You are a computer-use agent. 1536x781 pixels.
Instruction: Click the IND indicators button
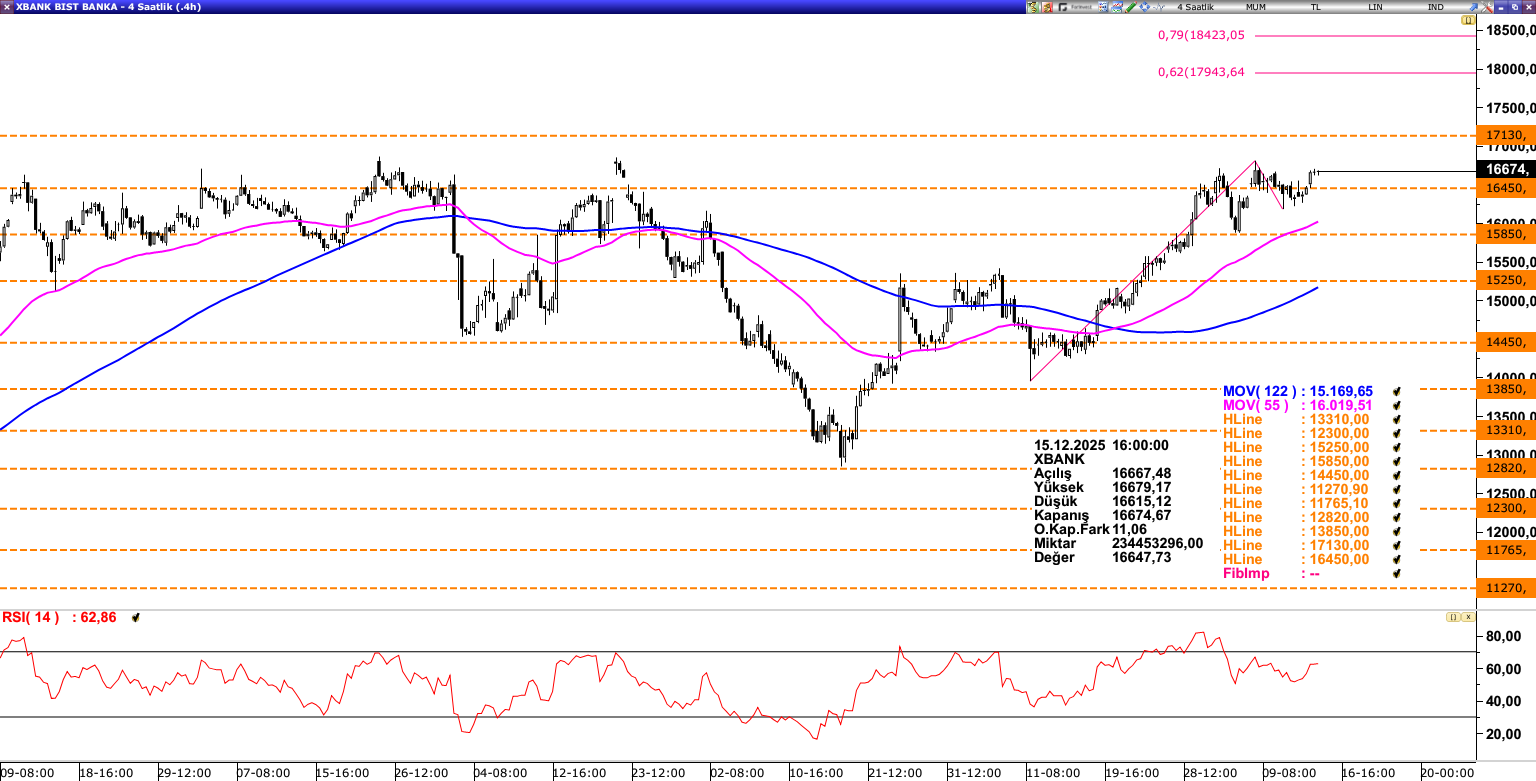(1435, 7)
